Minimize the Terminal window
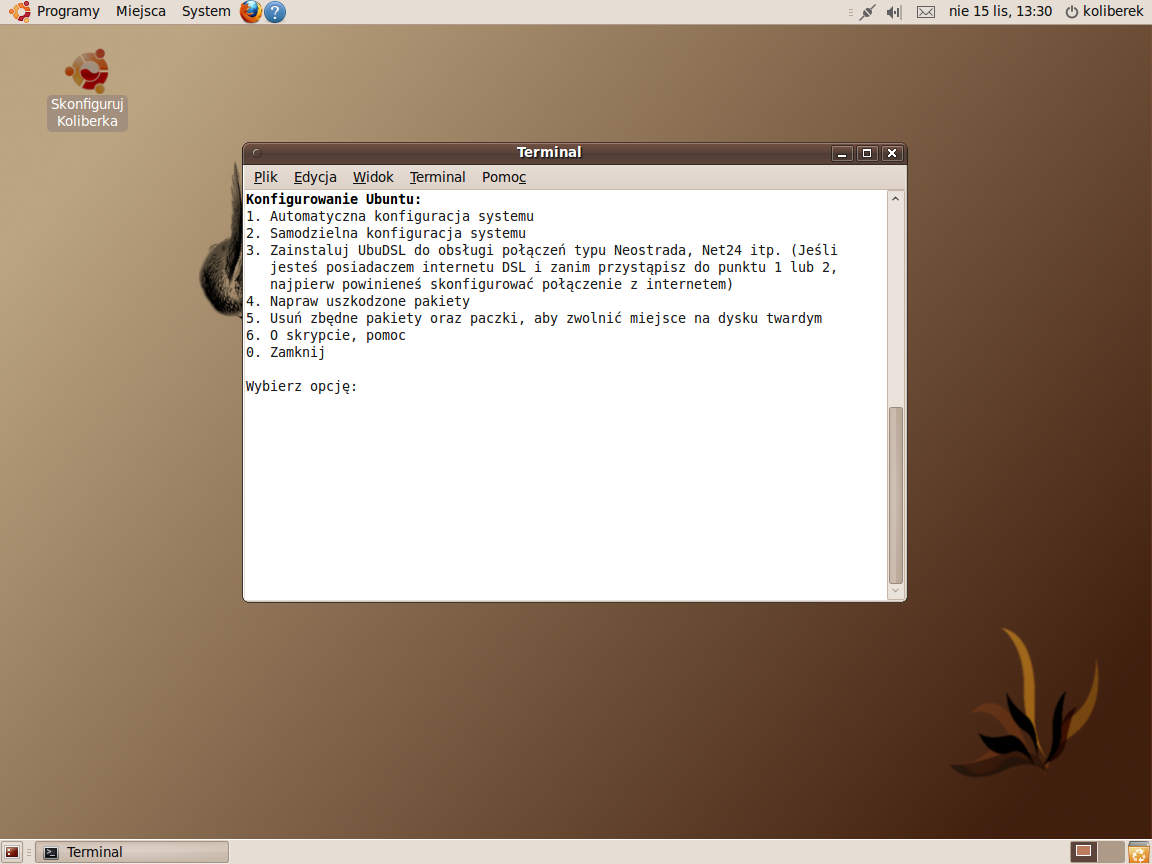The width and height of the screenshot is (1152, 864). 842,153
